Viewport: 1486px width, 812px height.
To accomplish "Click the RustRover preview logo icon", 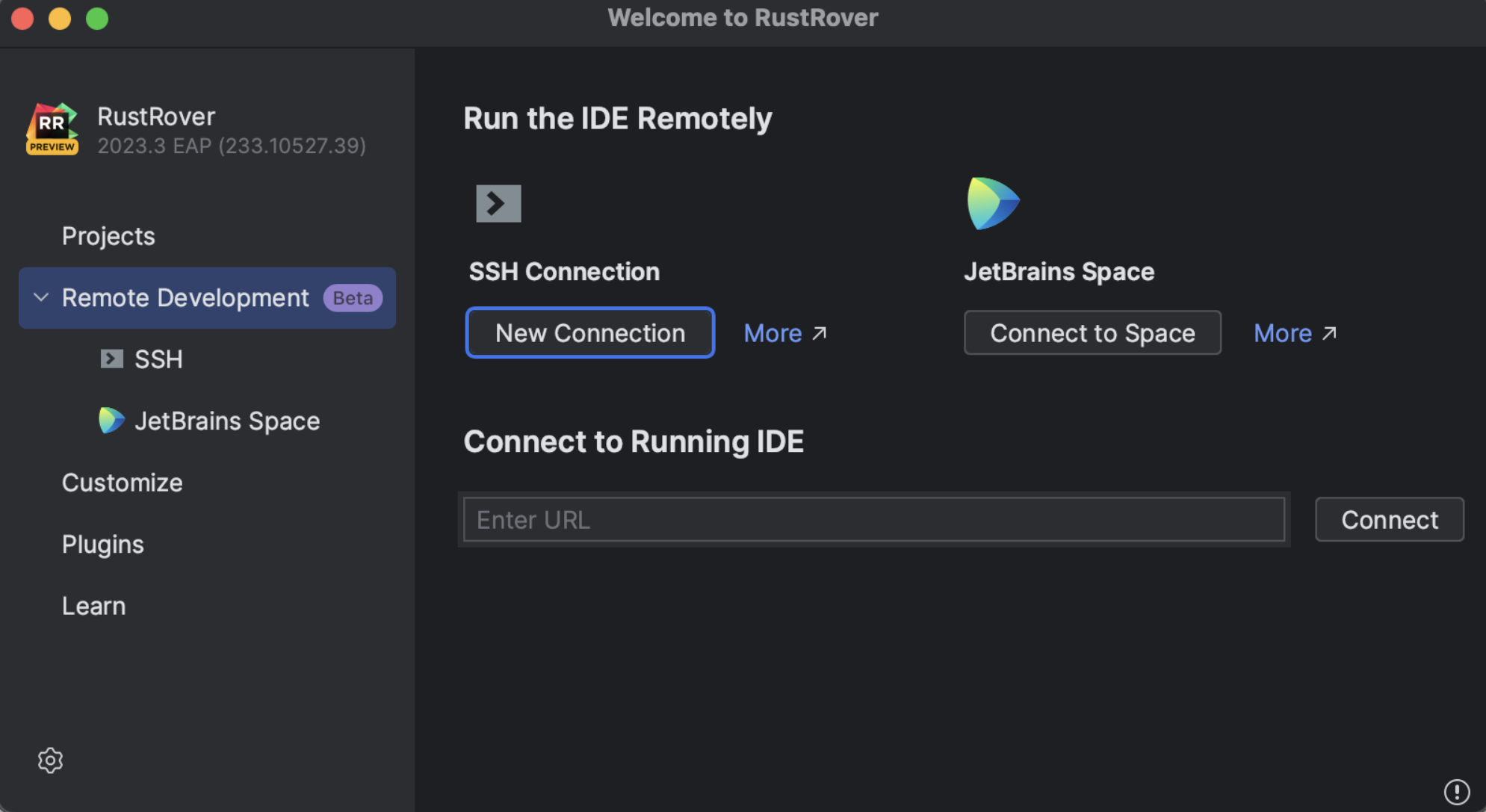I will tap(52, 130).
